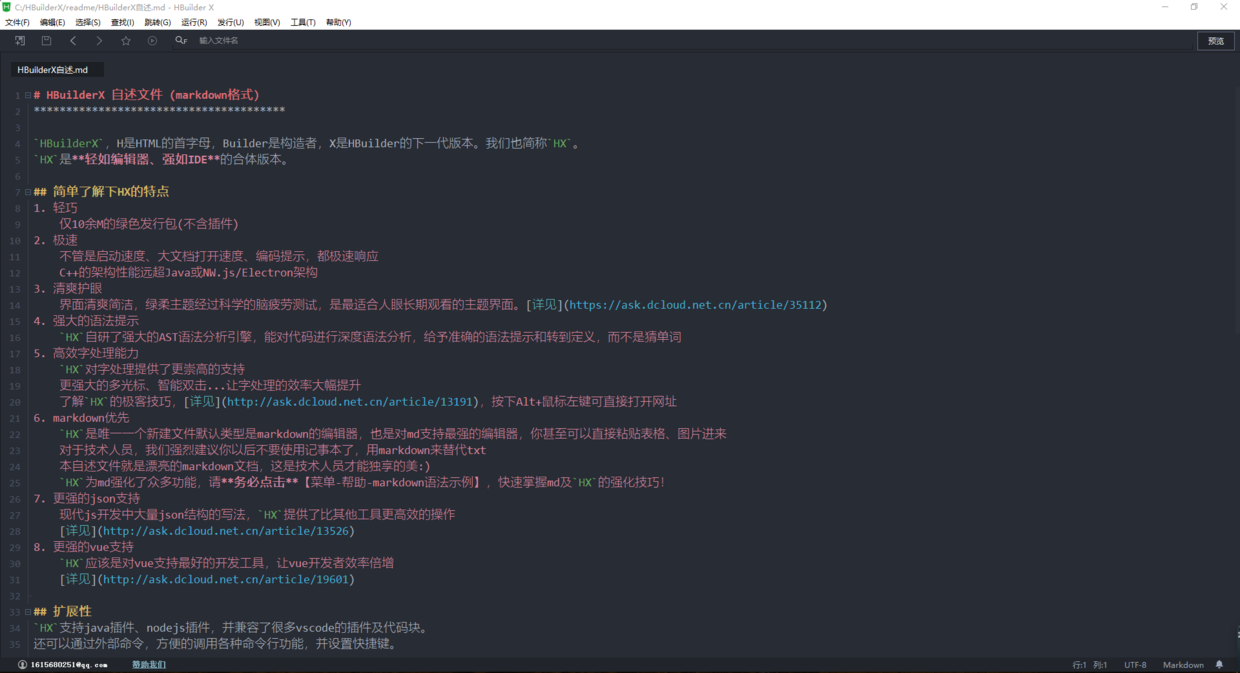Click the 行:1 列:1 position indicator

click(x=1090, y=665)
